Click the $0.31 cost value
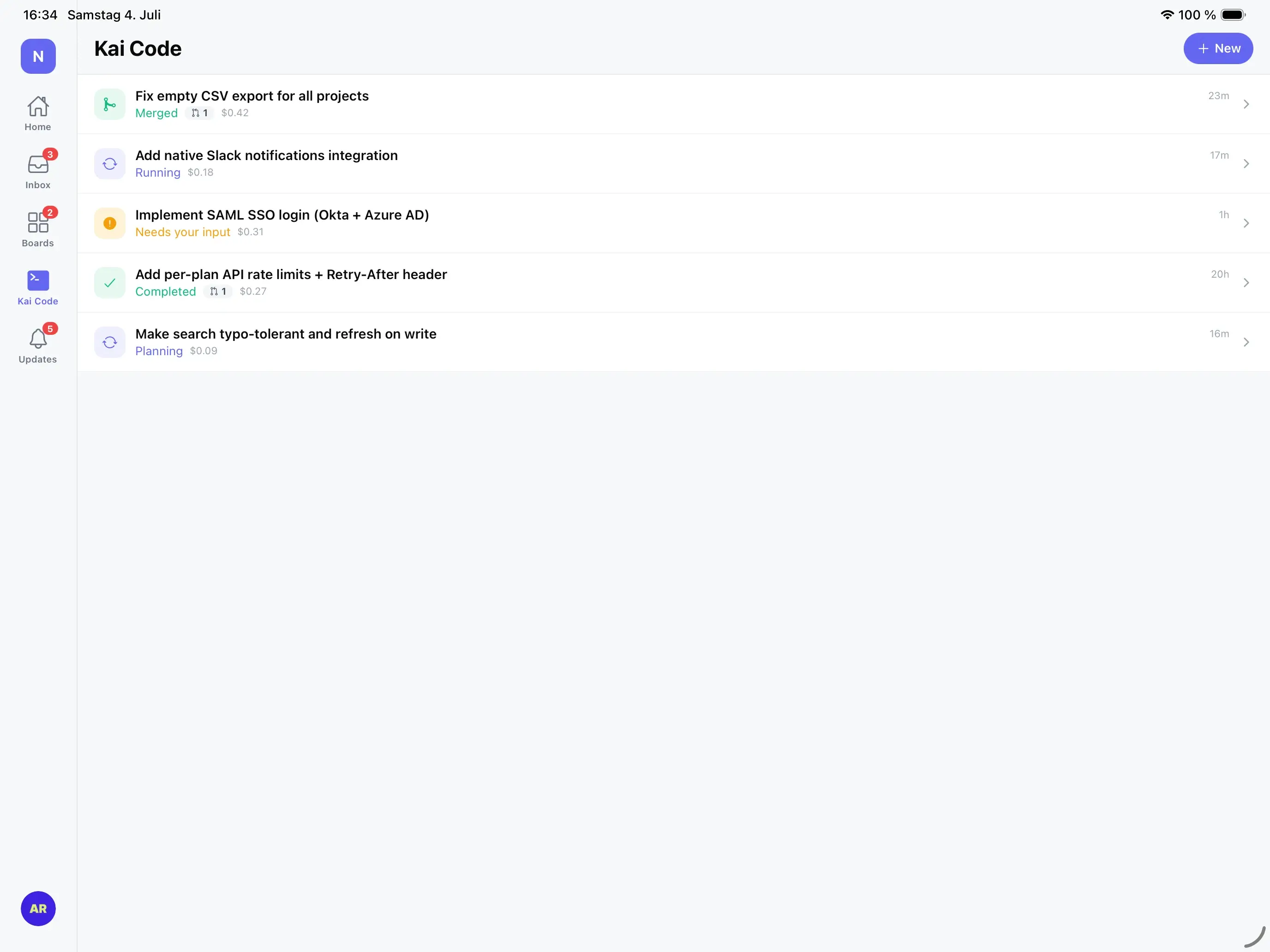 (x=250, y=232)
